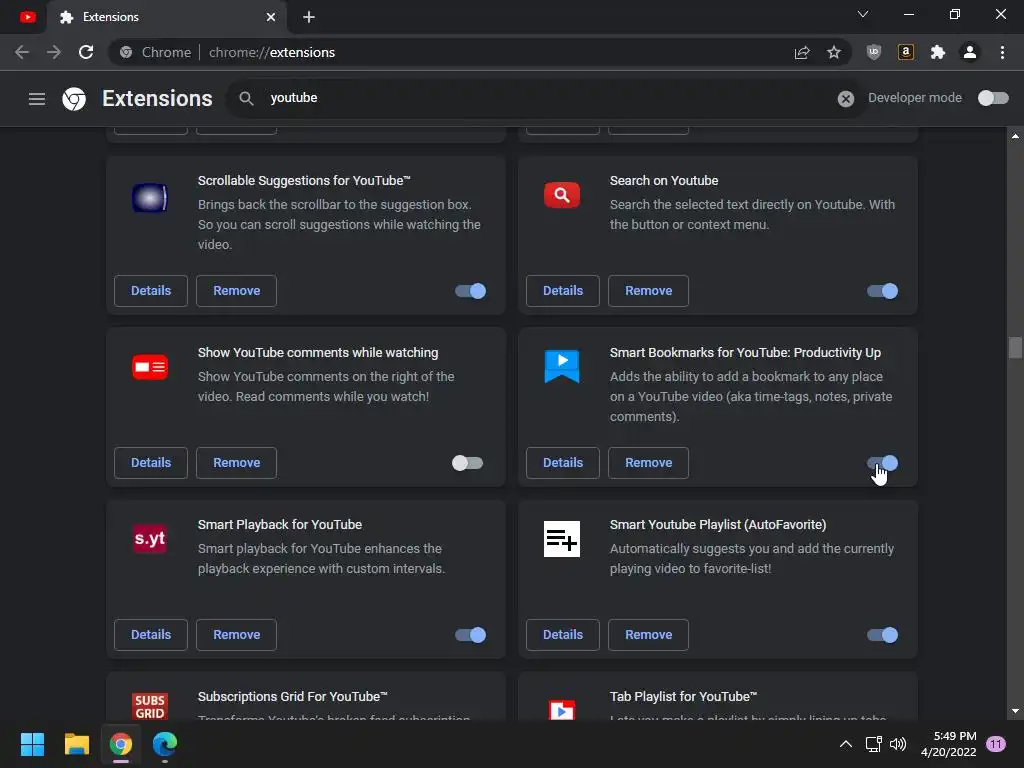Open a new tab with plus button
The height and width of the screenshot is (768, 1024).
(309, 17)
